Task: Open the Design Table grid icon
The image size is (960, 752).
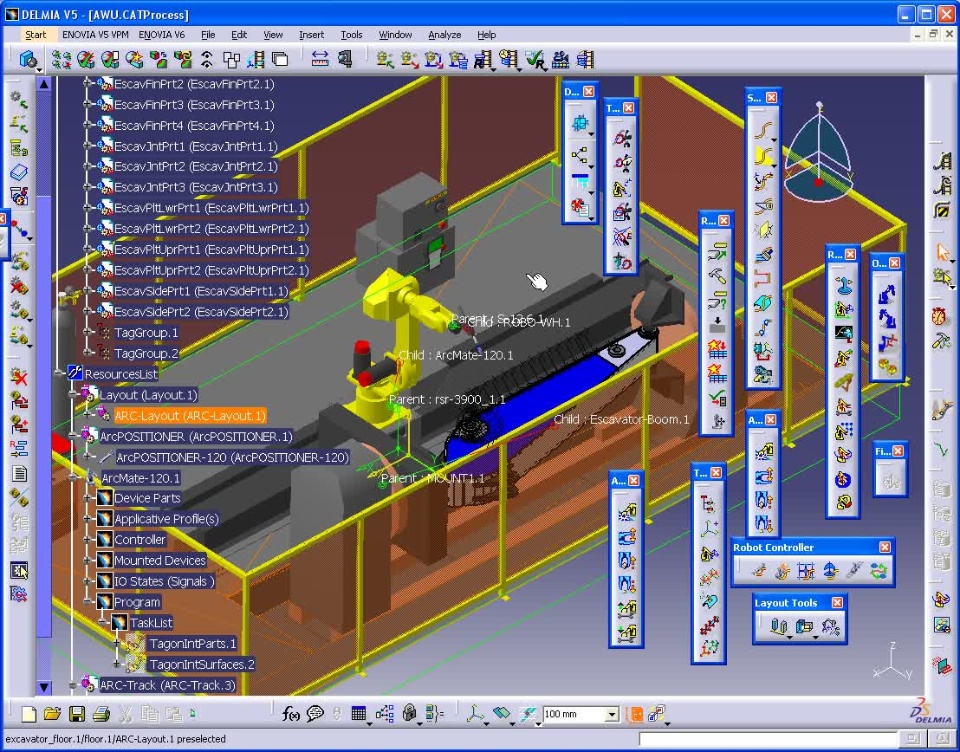Action: tap(359, 713)
